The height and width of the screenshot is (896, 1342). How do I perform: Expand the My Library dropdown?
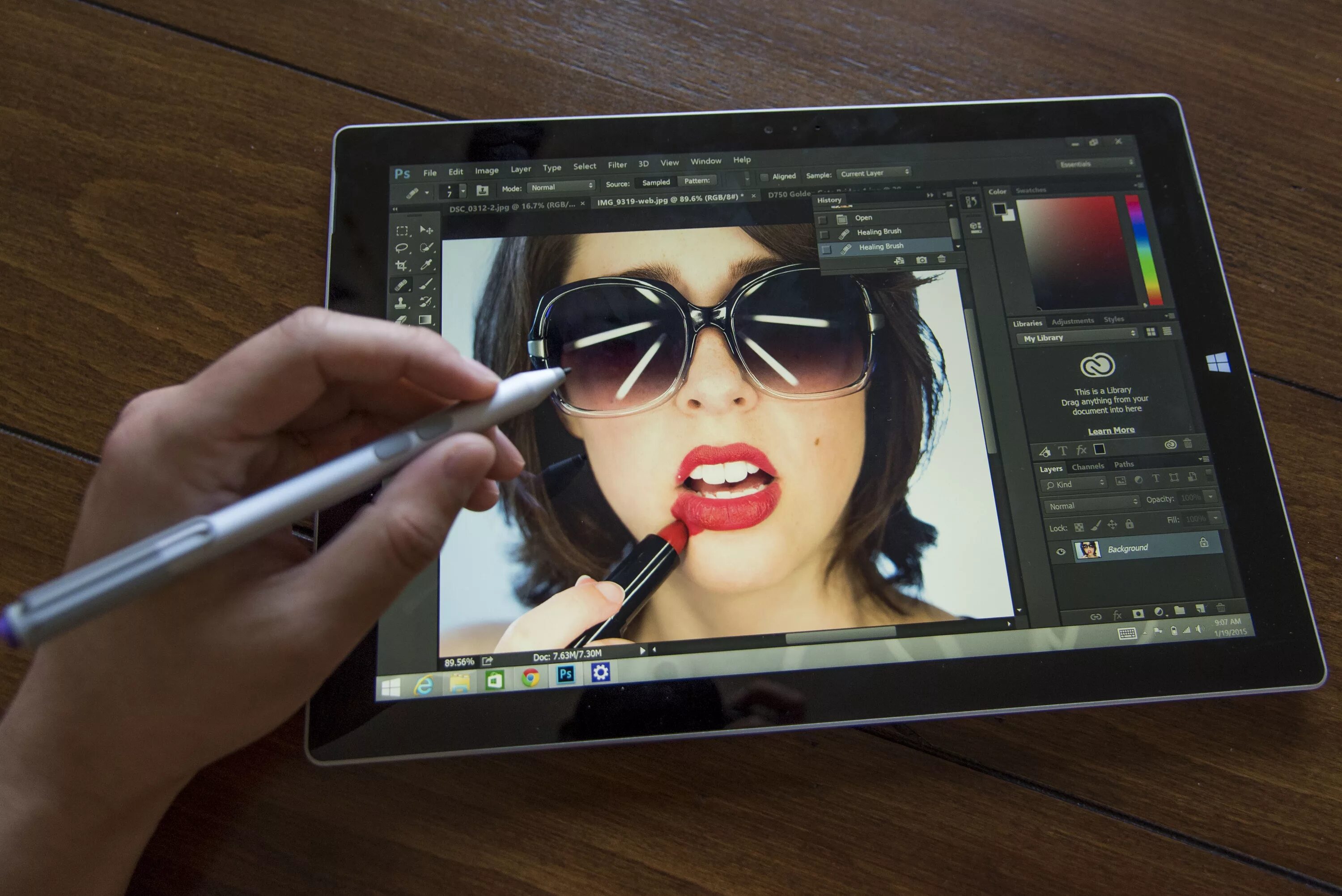1078,337
